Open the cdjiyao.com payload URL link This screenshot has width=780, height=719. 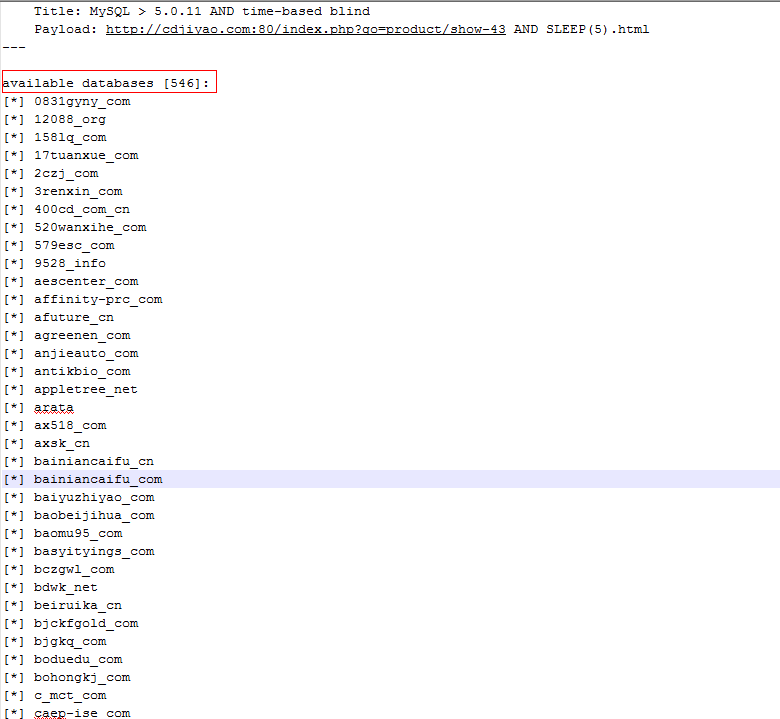[x=305, y=29]
